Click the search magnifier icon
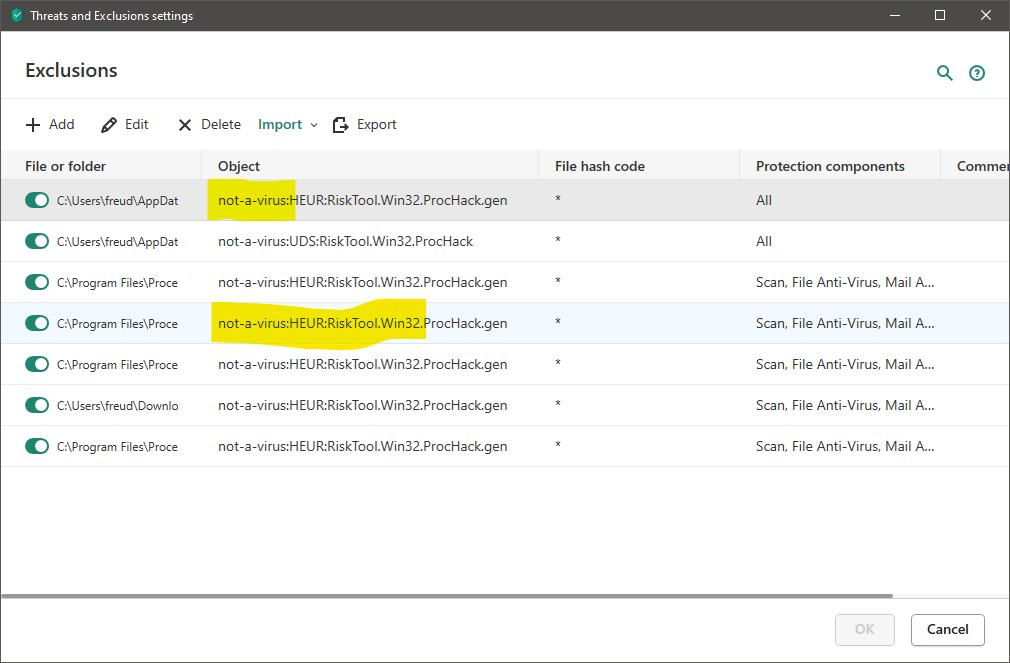The image size is (1010, 663). pyautogui.click(x=944, y=73)
